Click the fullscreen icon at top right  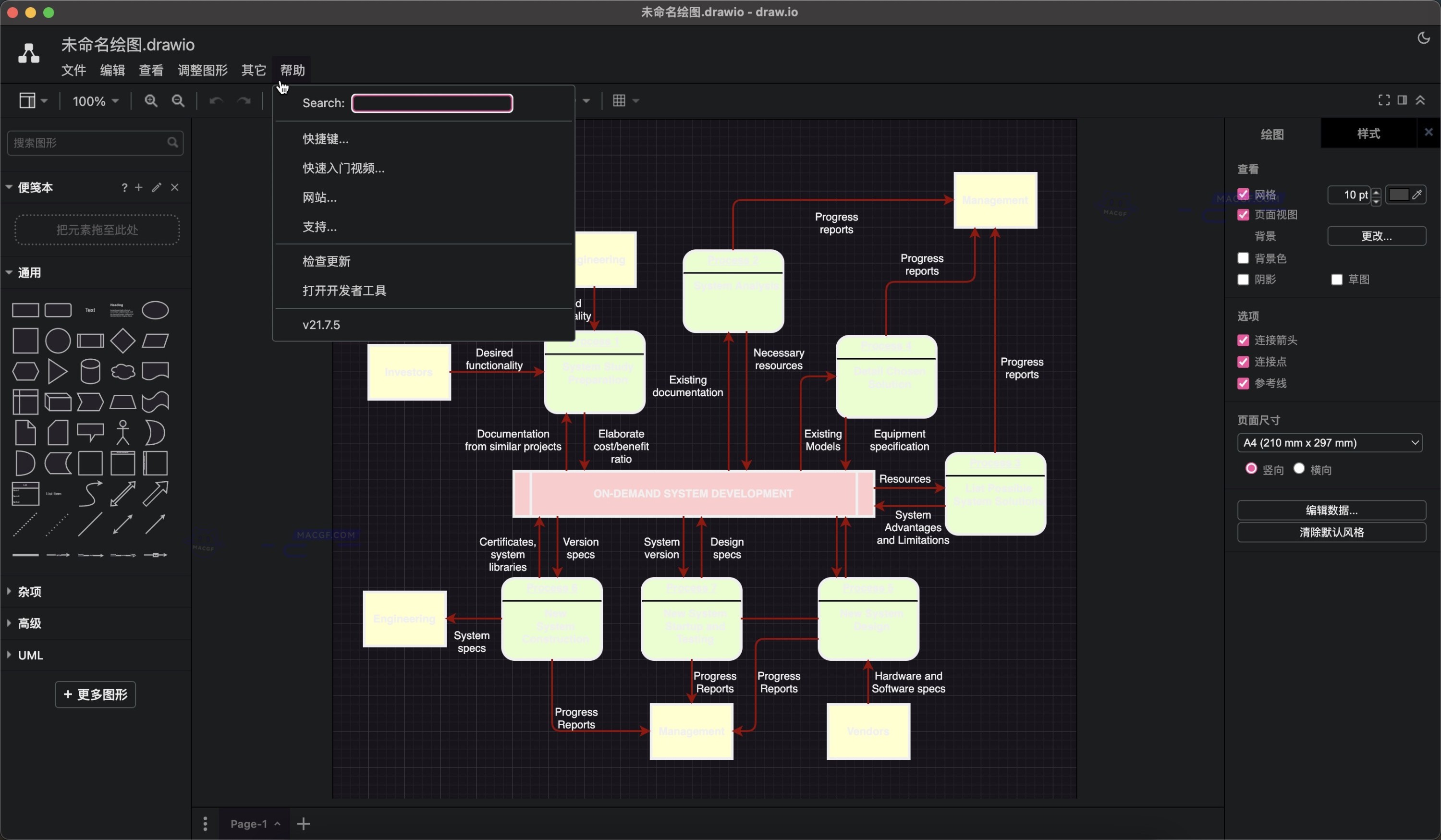[x=1384, y=100]
